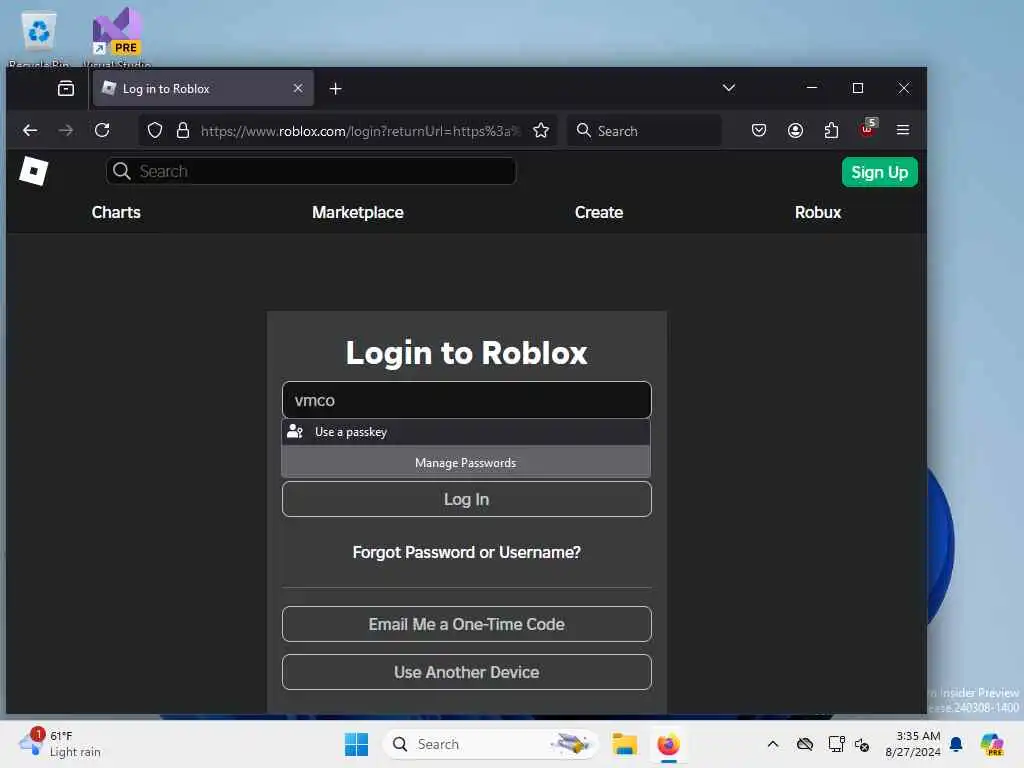The height and width of the screenshot is (768, 1024).
Task: Open the Charts navigation item
Action: coord(116,212)
